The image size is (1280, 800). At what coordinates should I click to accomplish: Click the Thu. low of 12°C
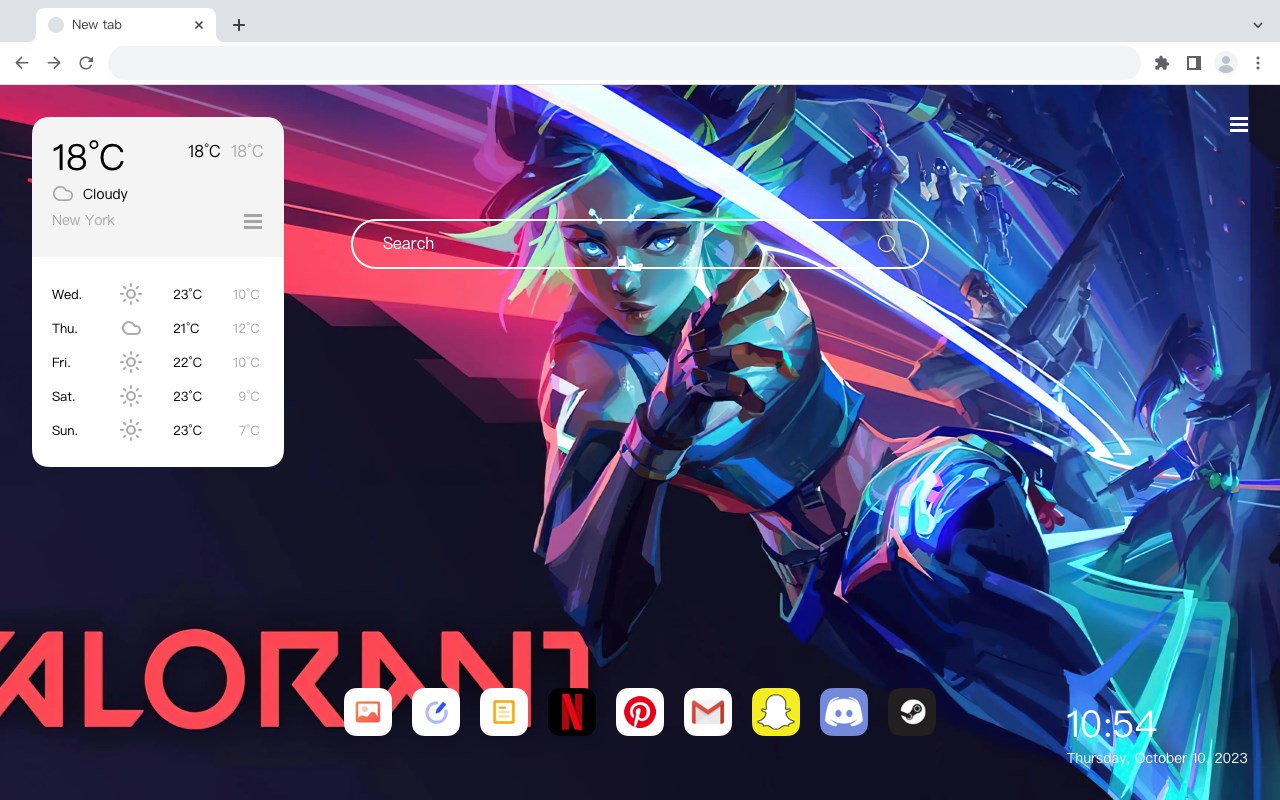click(x=246, y=328)
